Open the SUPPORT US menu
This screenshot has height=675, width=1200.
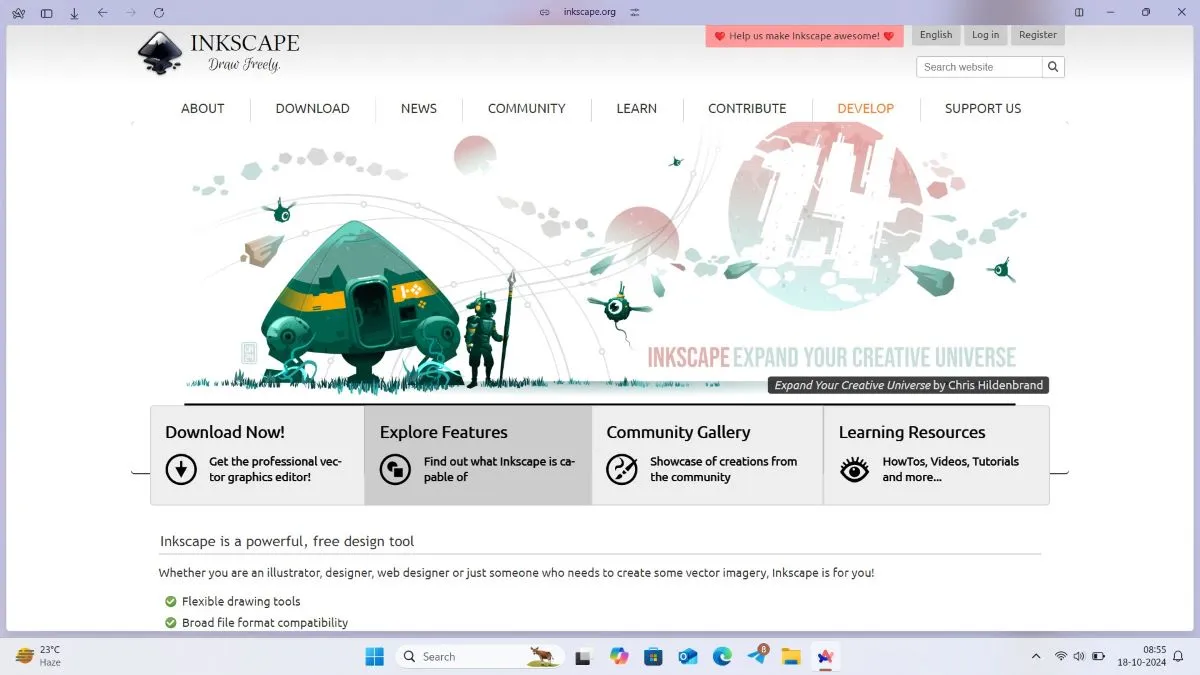coord(983,108)
